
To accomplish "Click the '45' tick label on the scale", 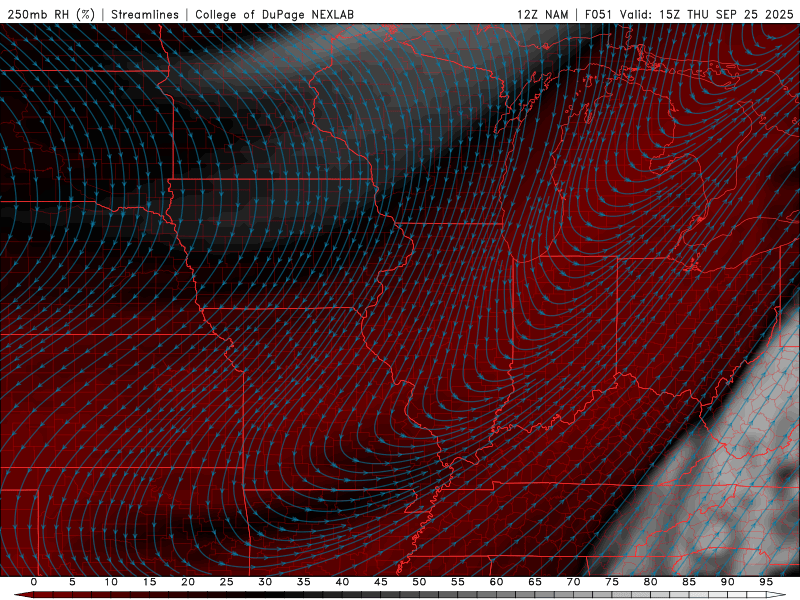I will [x=381, y=582].
